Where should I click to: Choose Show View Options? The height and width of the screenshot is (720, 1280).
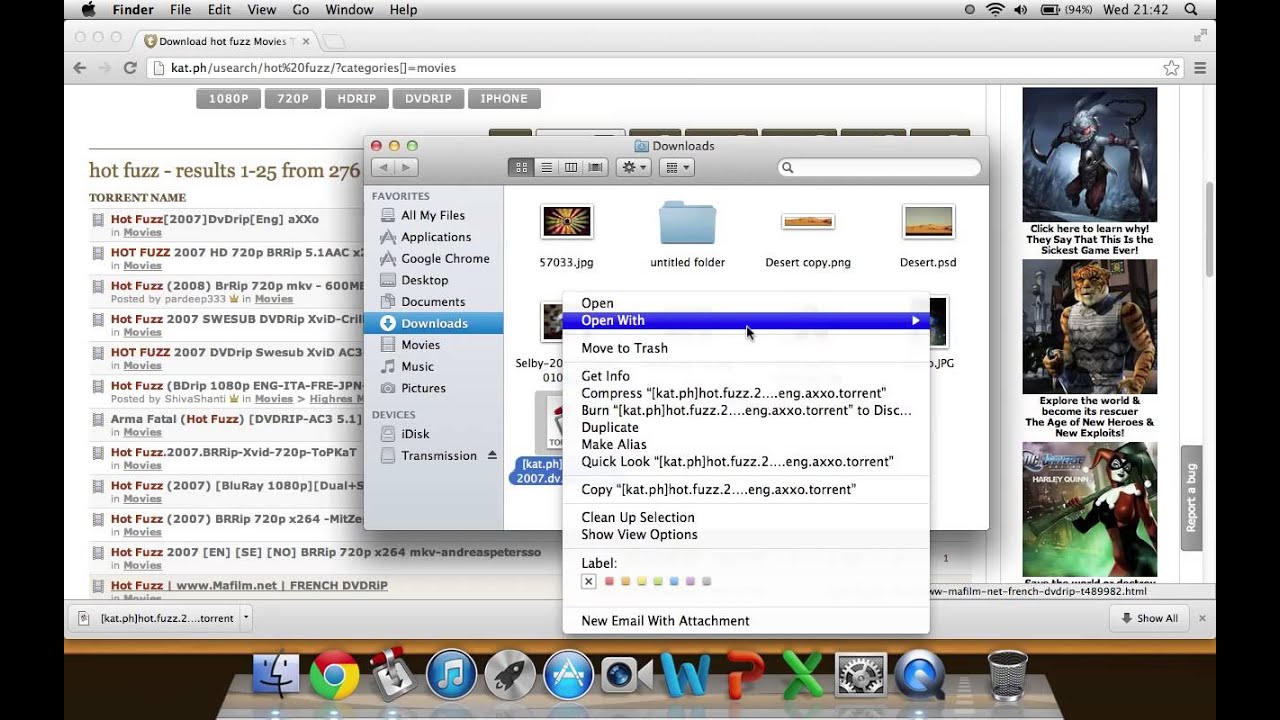[639, 535]
